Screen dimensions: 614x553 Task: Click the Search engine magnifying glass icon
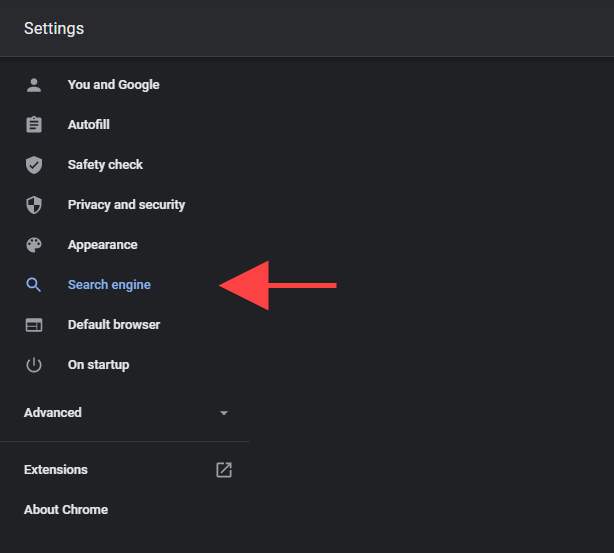tap(34, 285)
